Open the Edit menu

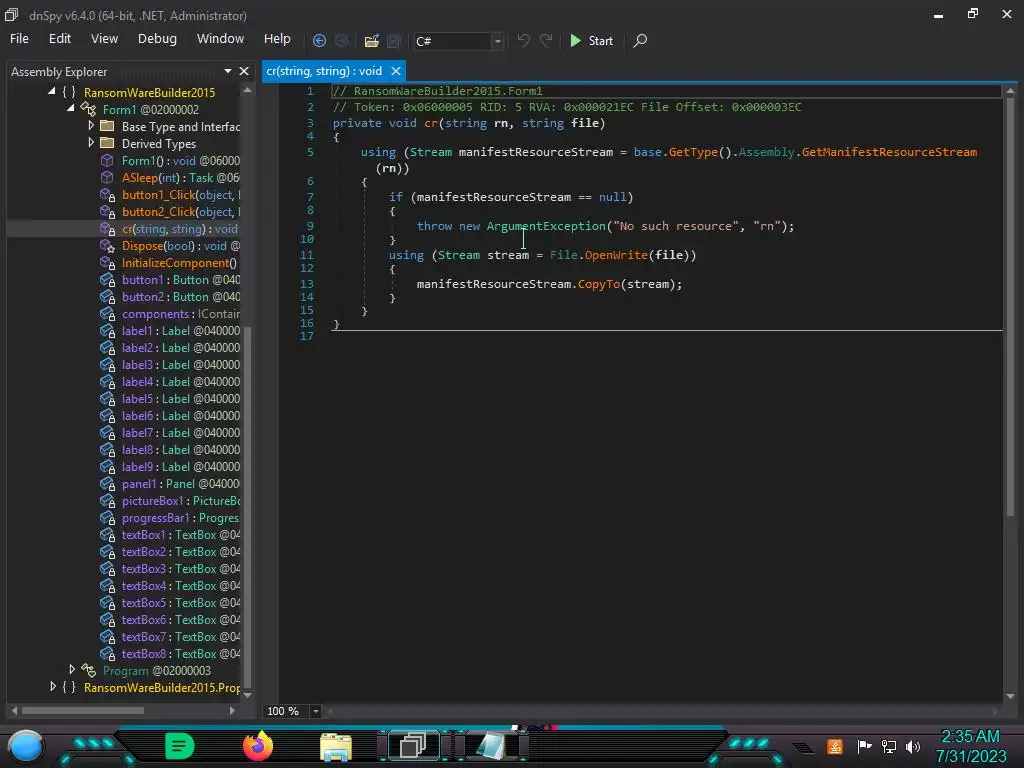pos(59,39)
